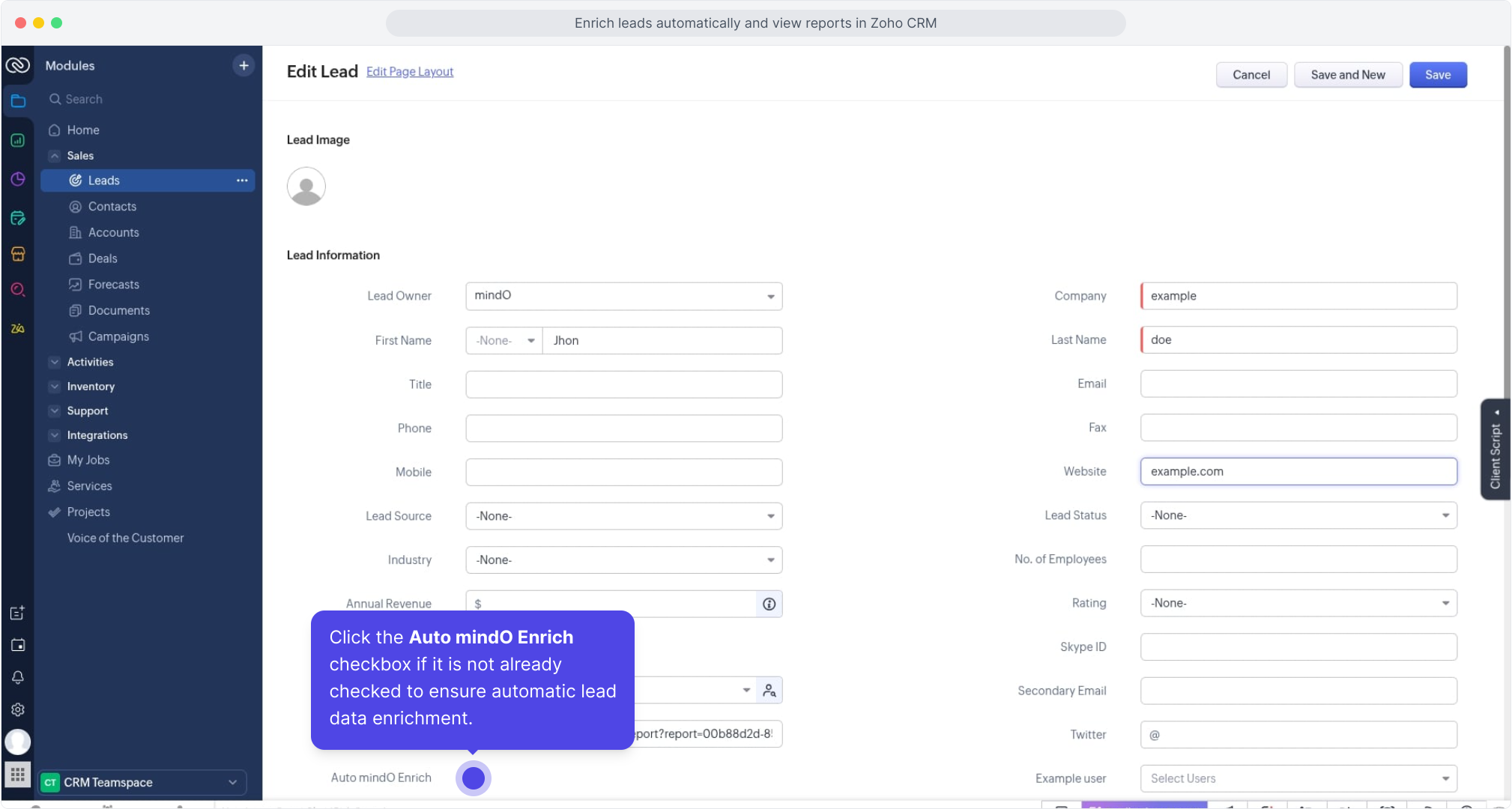This screenshot has width=1512, height=809.
Task: Click the blue Save button
Action: click(1437, 75)
